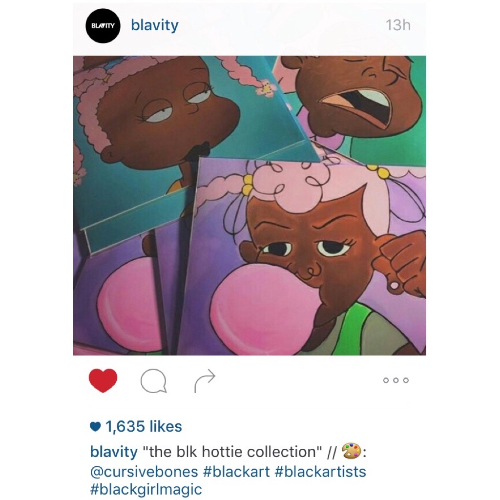View the 1,635 likes list

(x=144, y=426)
